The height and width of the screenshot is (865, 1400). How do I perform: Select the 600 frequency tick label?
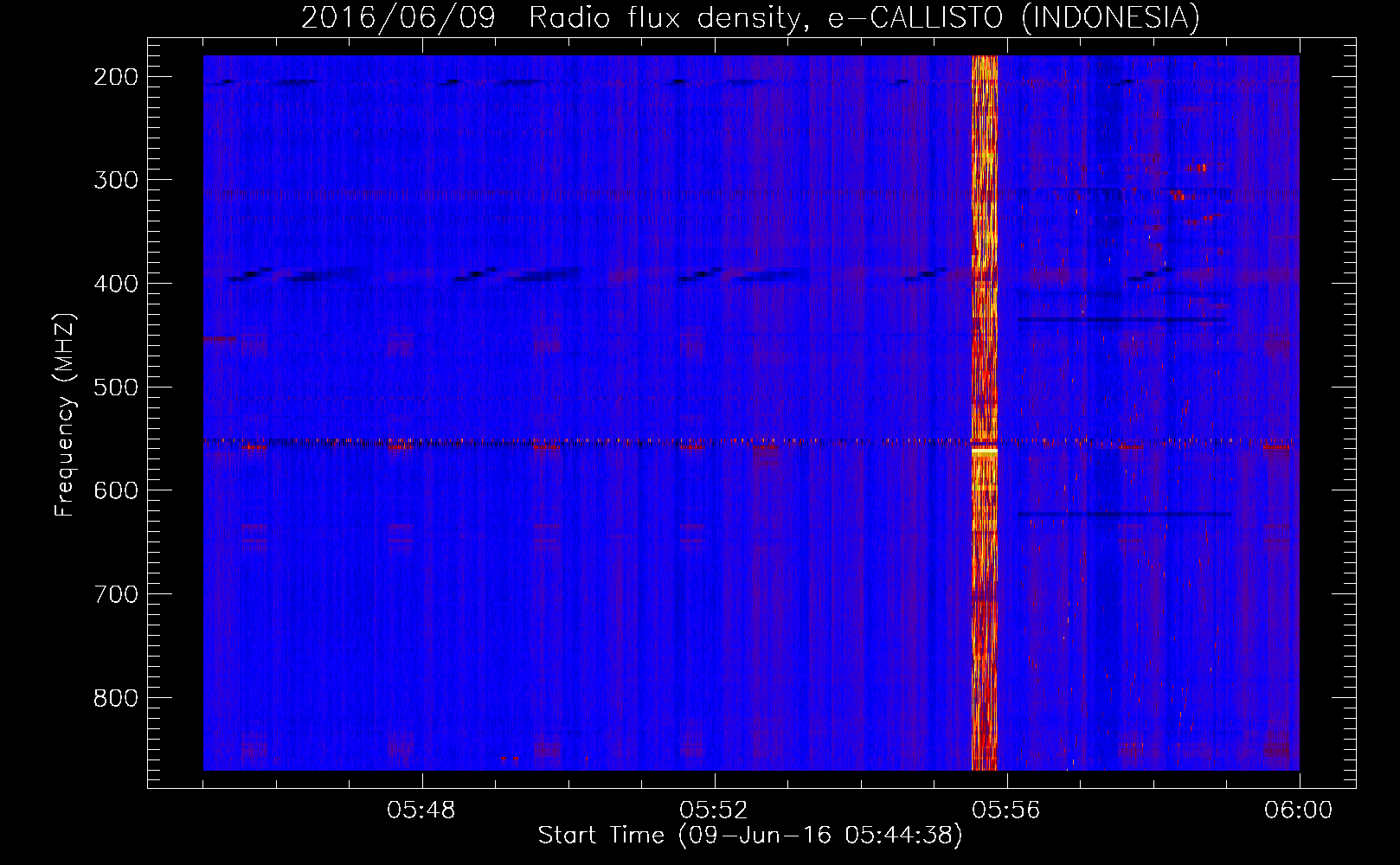[116, 490]
